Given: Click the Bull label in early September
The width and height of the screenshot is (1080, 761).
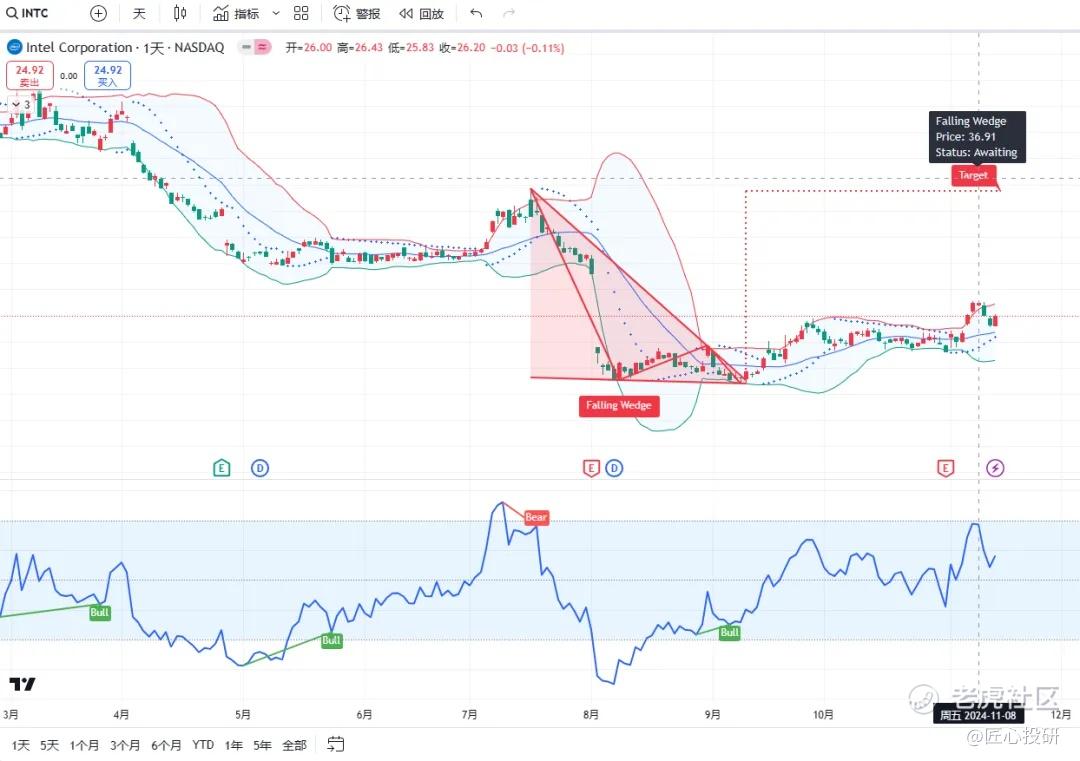Looking at the screenshot, I should (729, 632).
